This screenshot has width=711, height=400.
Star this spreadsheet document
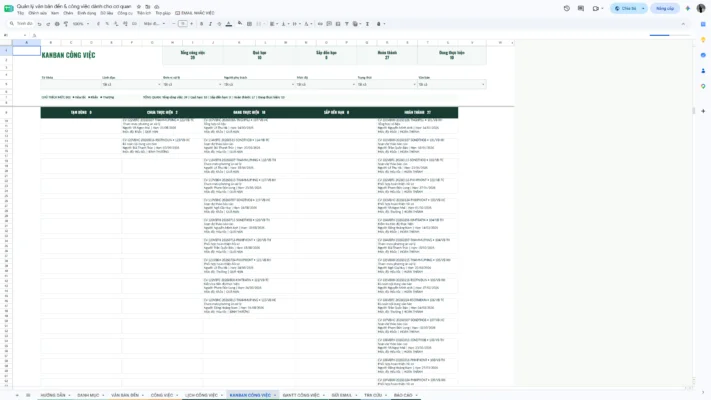tap(139, 7)
